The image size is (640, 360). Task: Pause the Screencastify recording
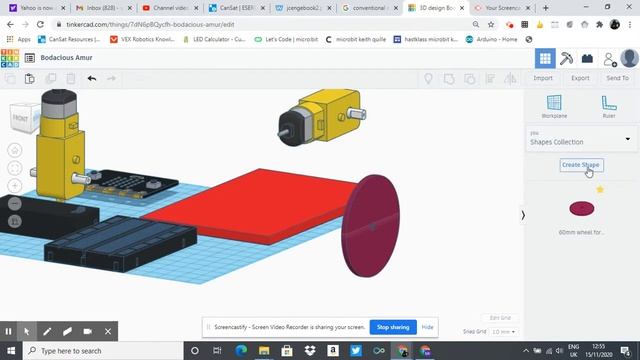[8, 331]
